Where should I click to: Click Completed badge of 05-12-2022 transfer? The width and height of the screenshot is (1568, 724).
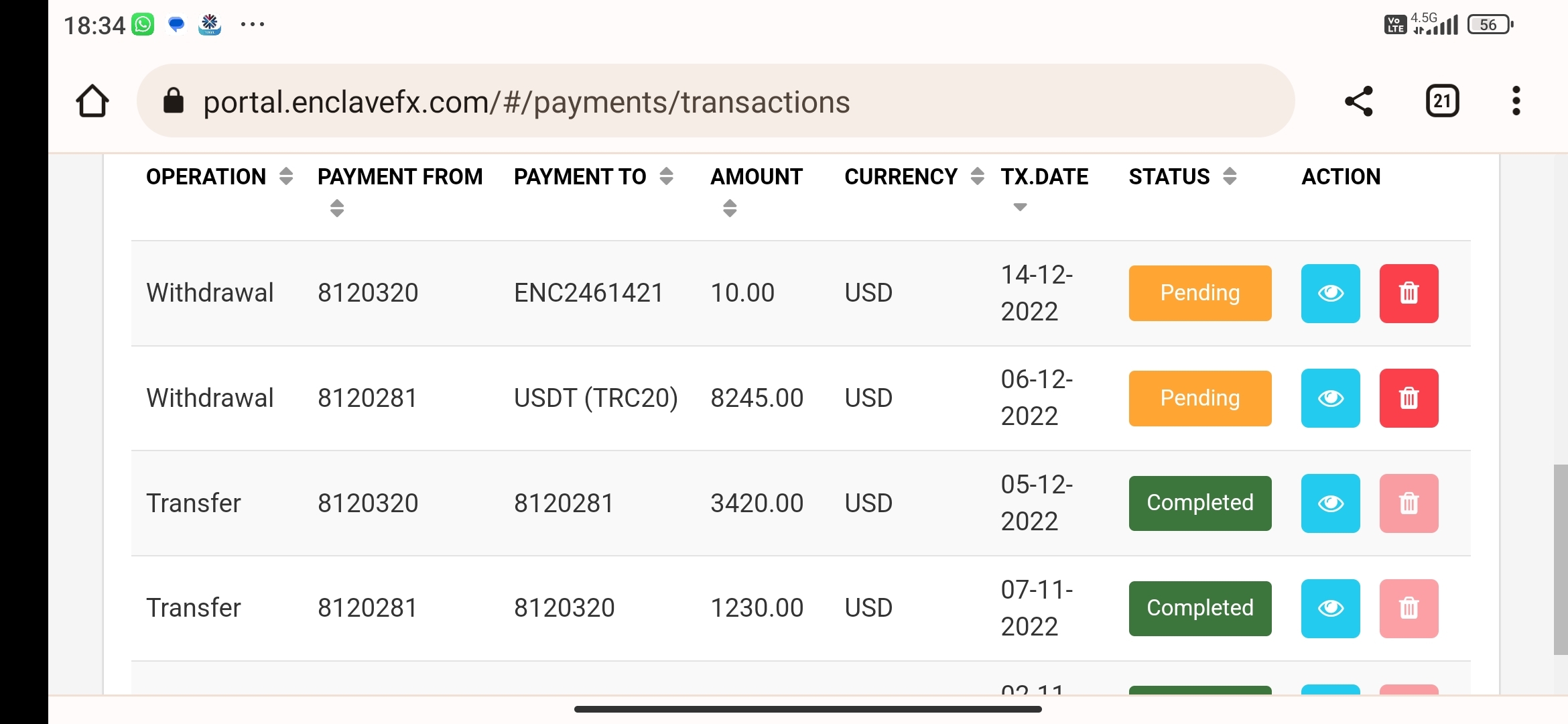pos(1199,503)
